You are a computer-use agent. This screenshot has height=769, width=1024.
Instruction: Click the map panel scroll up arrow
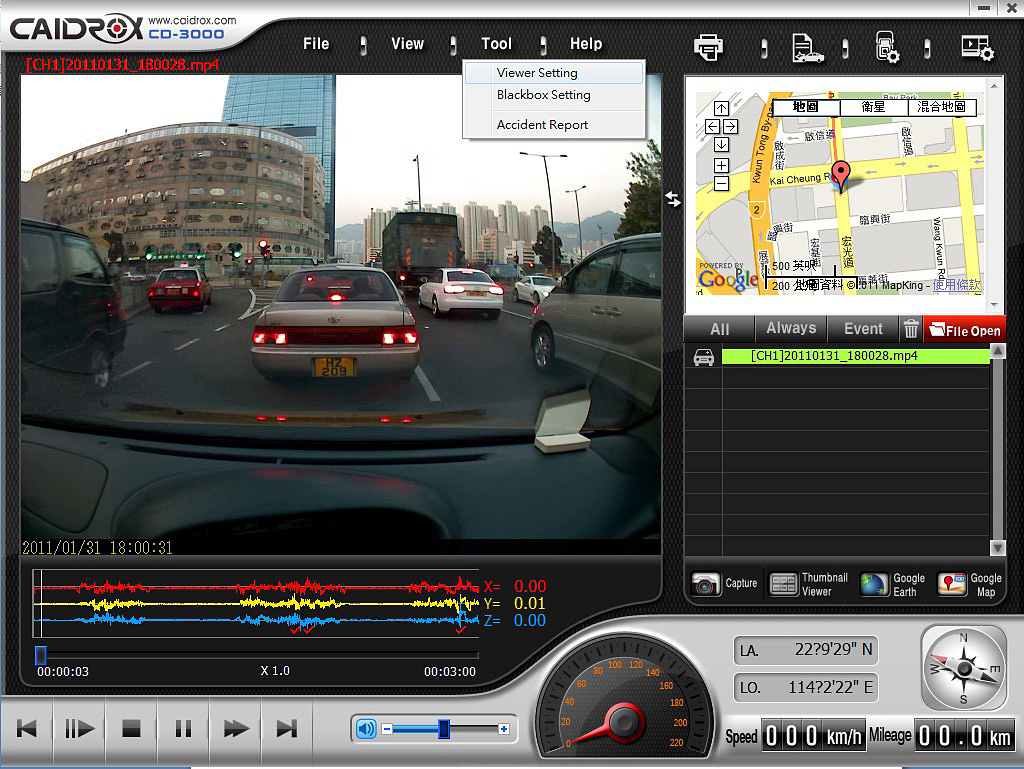click(x=994, y=86)
